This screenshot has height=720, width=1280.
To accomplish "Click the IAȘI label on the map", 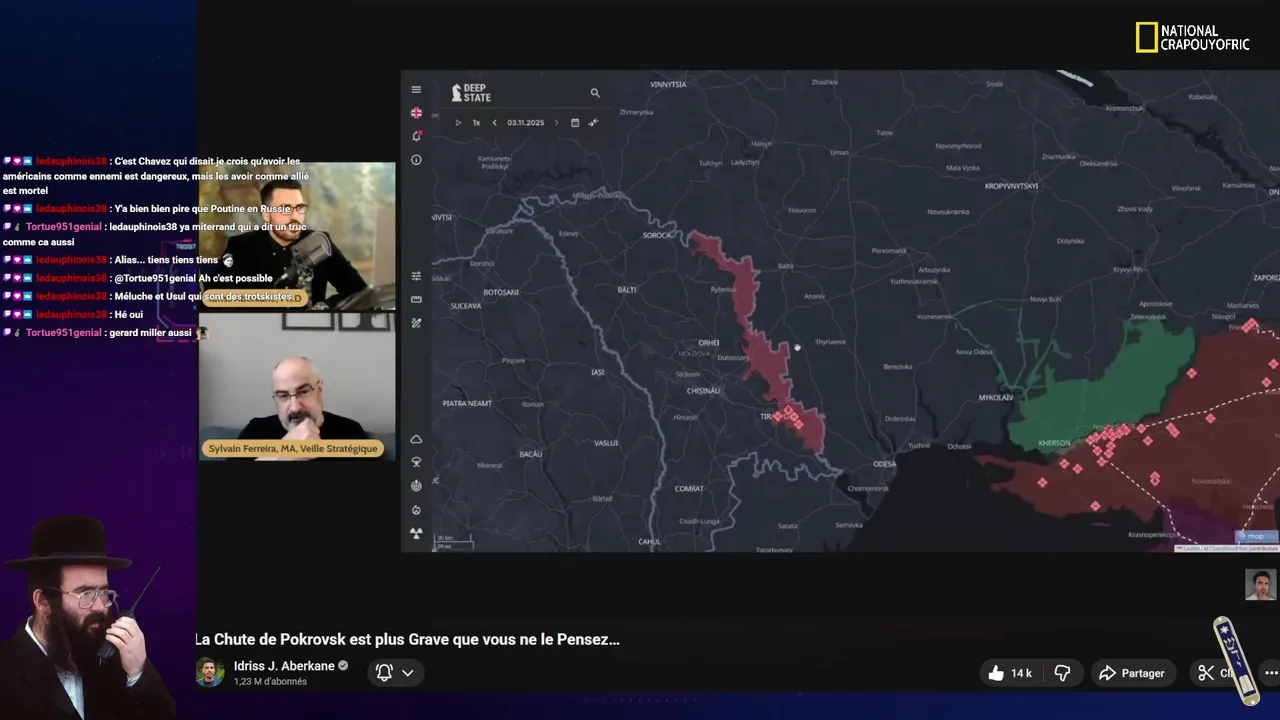I will (x=598, y=372).
